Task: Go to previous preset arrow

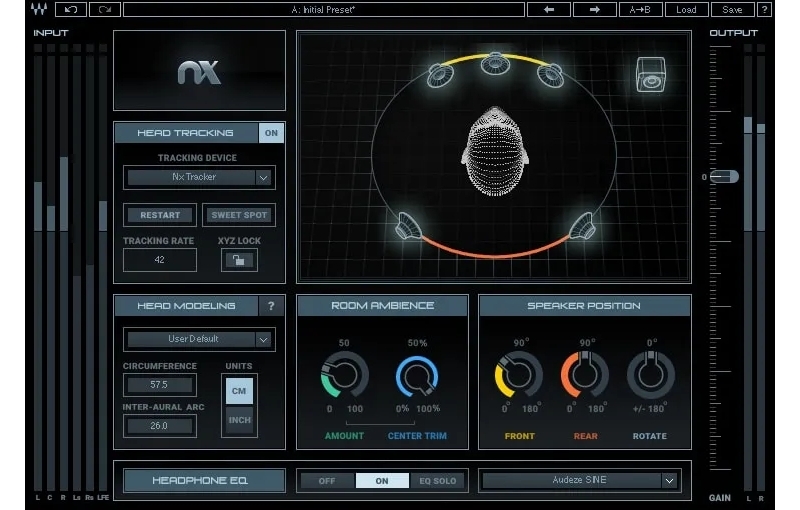Action: pyautogui.click(x=548, y=9)
